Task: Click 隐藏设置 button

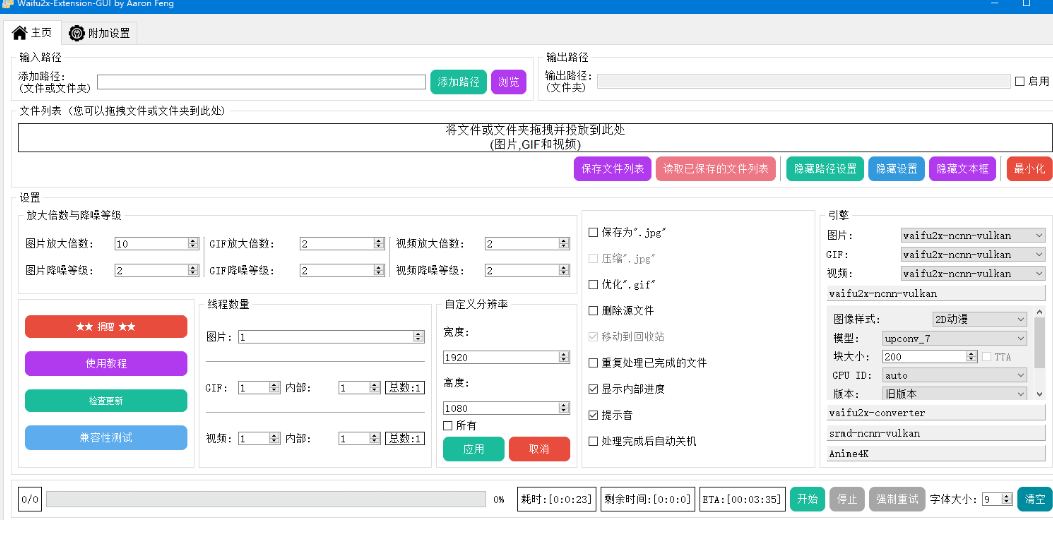Action: pyautogui.click(x=897, y=168)
